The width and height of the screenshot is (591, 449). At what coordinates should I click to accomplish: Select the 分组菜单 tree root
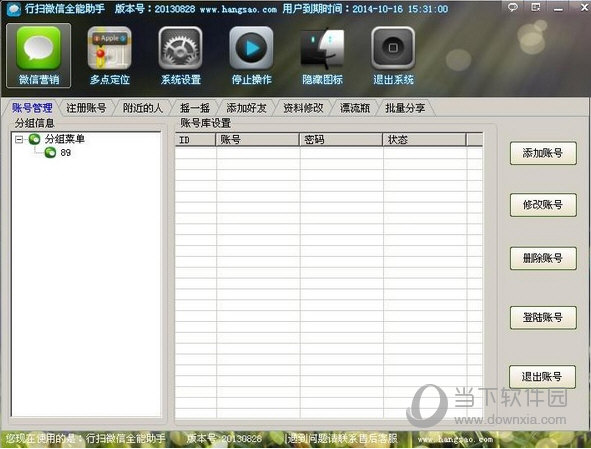coord(64,139)
